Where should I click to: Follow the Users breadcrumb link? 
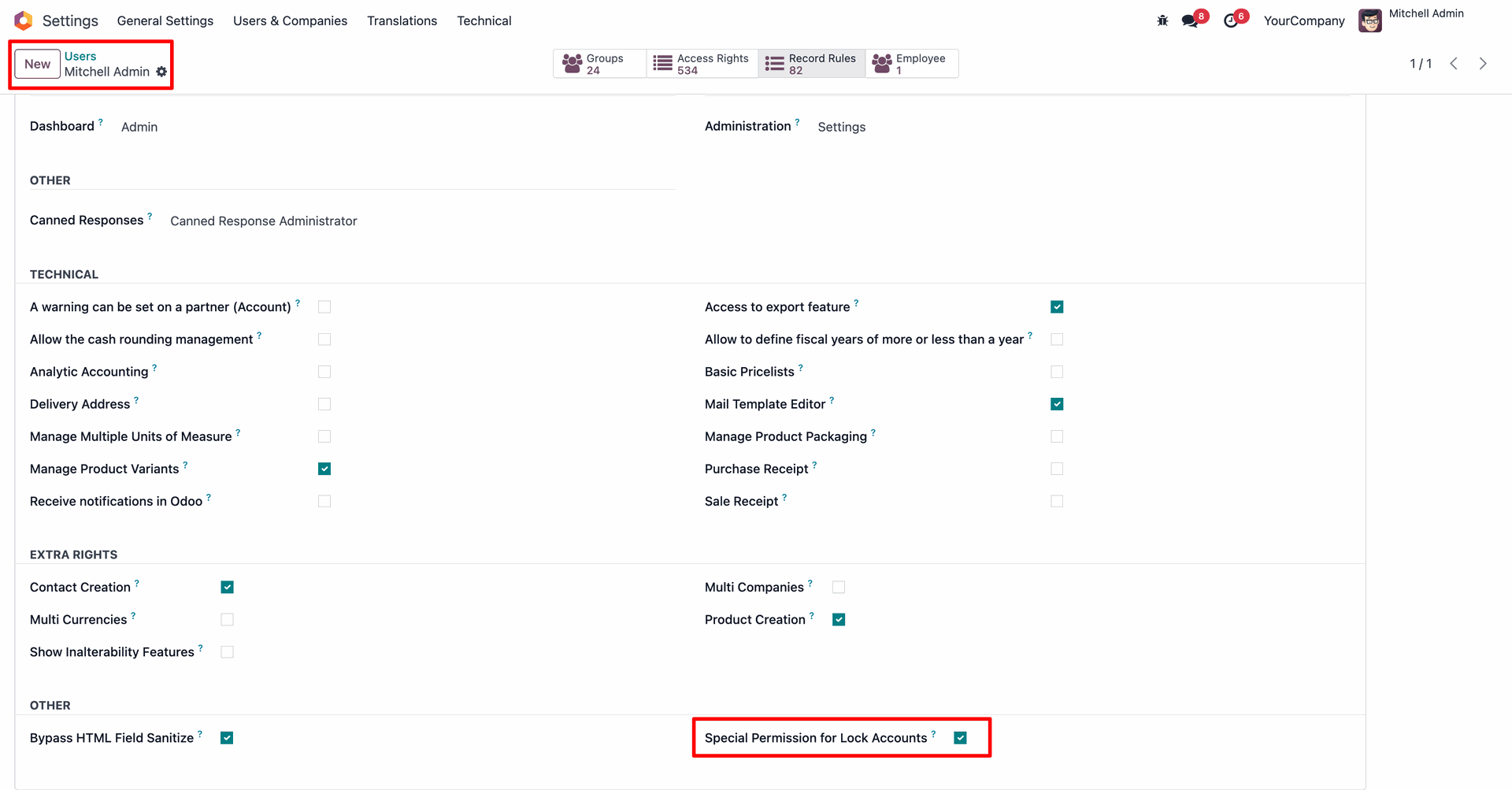pyautogui.click(x=80, y=56)
